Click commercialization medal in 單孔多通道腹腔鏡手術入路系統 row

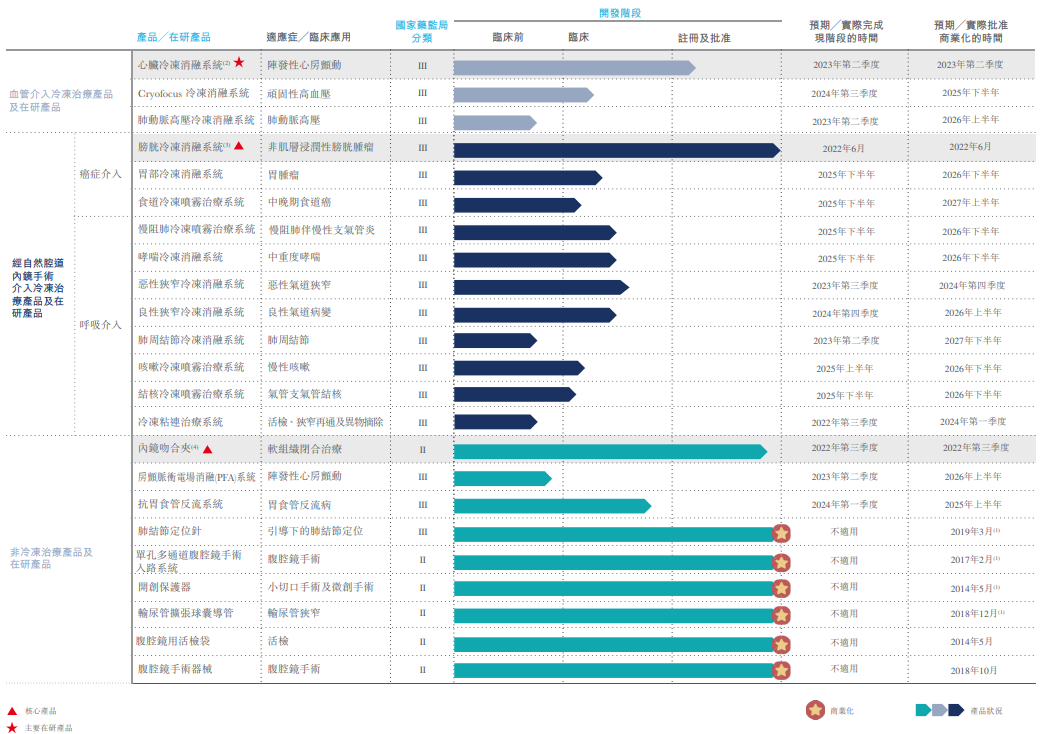point(781,562)
